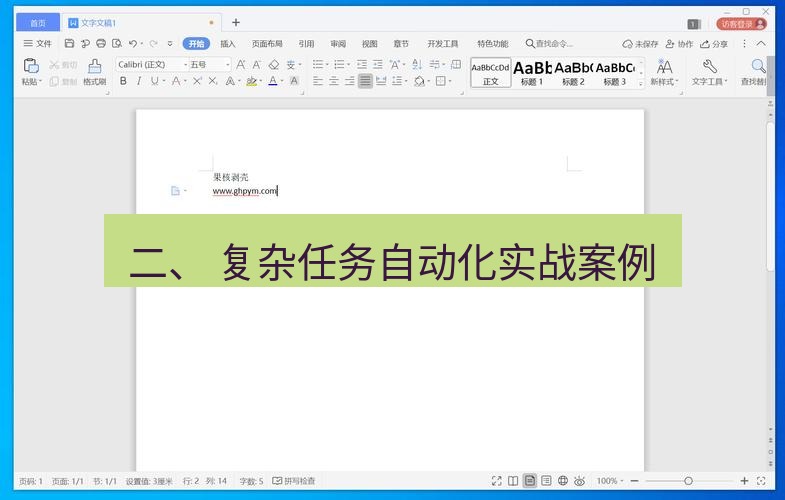The image size is (785, 500).
Task: Open Print Preview from quick access toolbar
Action: (117, 44)
